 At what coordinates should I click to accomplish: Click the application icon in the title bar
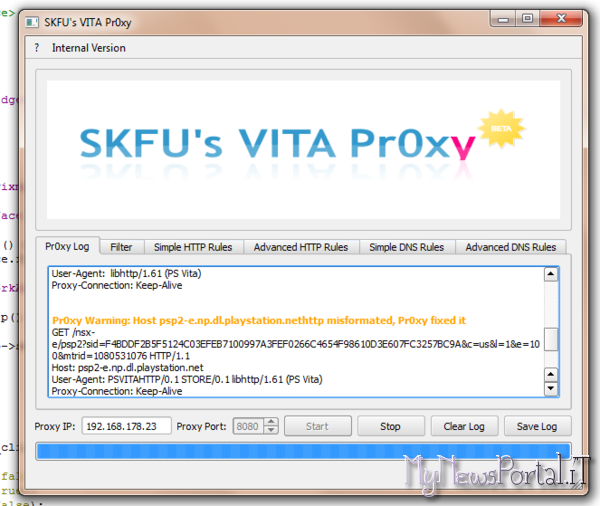32,22
